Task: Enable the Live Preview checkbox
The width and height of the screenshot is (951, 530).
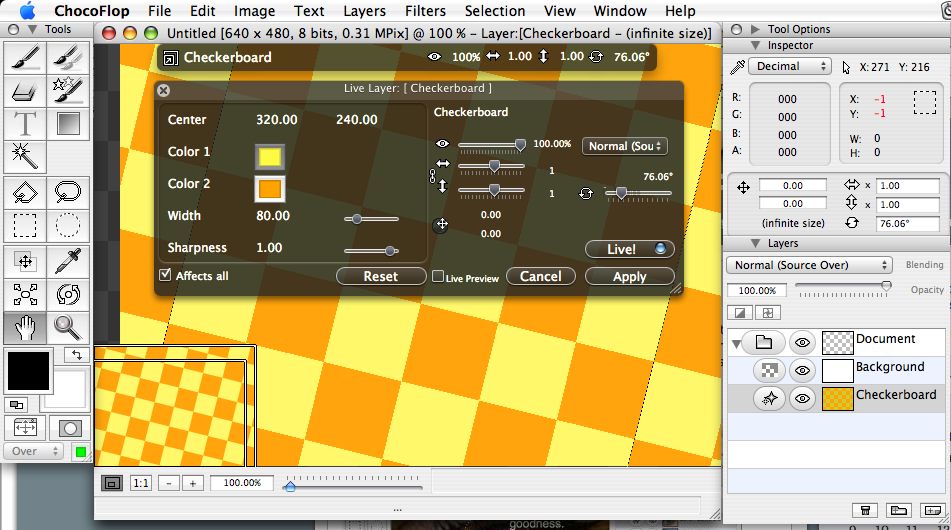Action: click(x=438, y=277)
